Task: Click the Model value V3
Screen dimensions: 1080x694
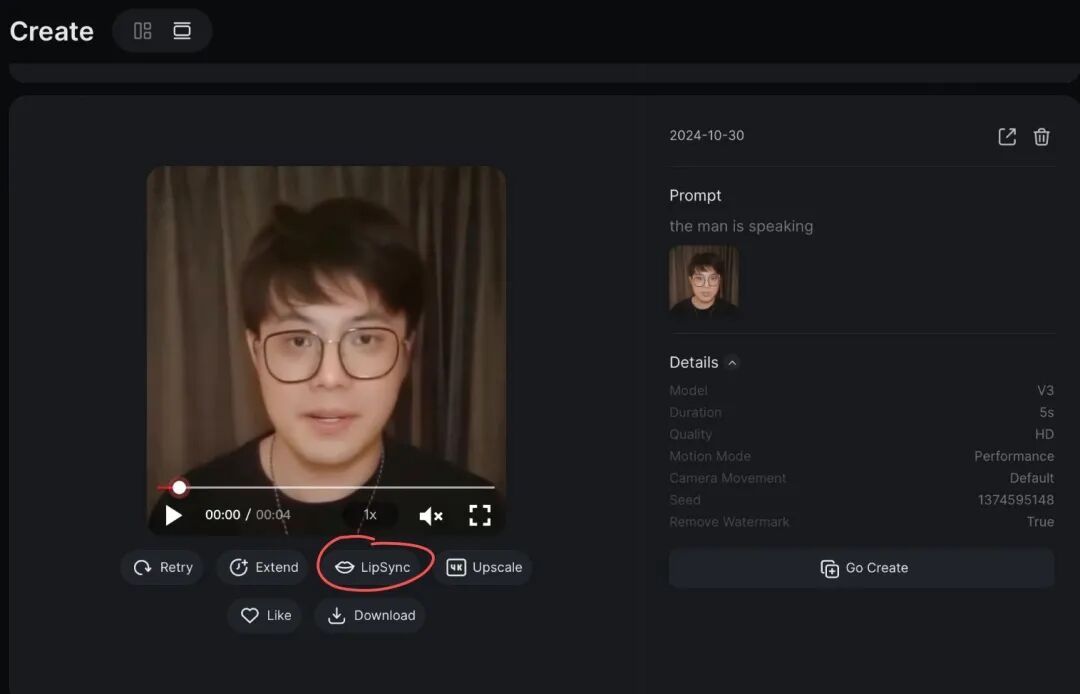Action: pos(1046,390)
